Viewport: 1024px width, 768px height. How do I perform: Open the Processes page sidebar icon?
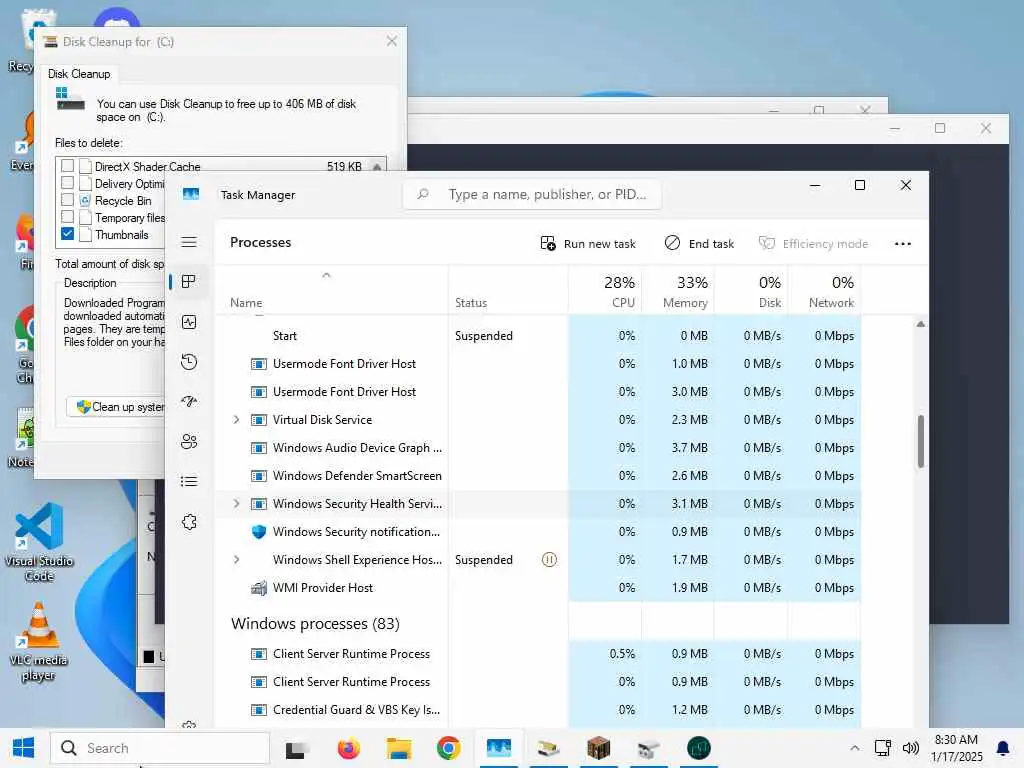[189, 282]
